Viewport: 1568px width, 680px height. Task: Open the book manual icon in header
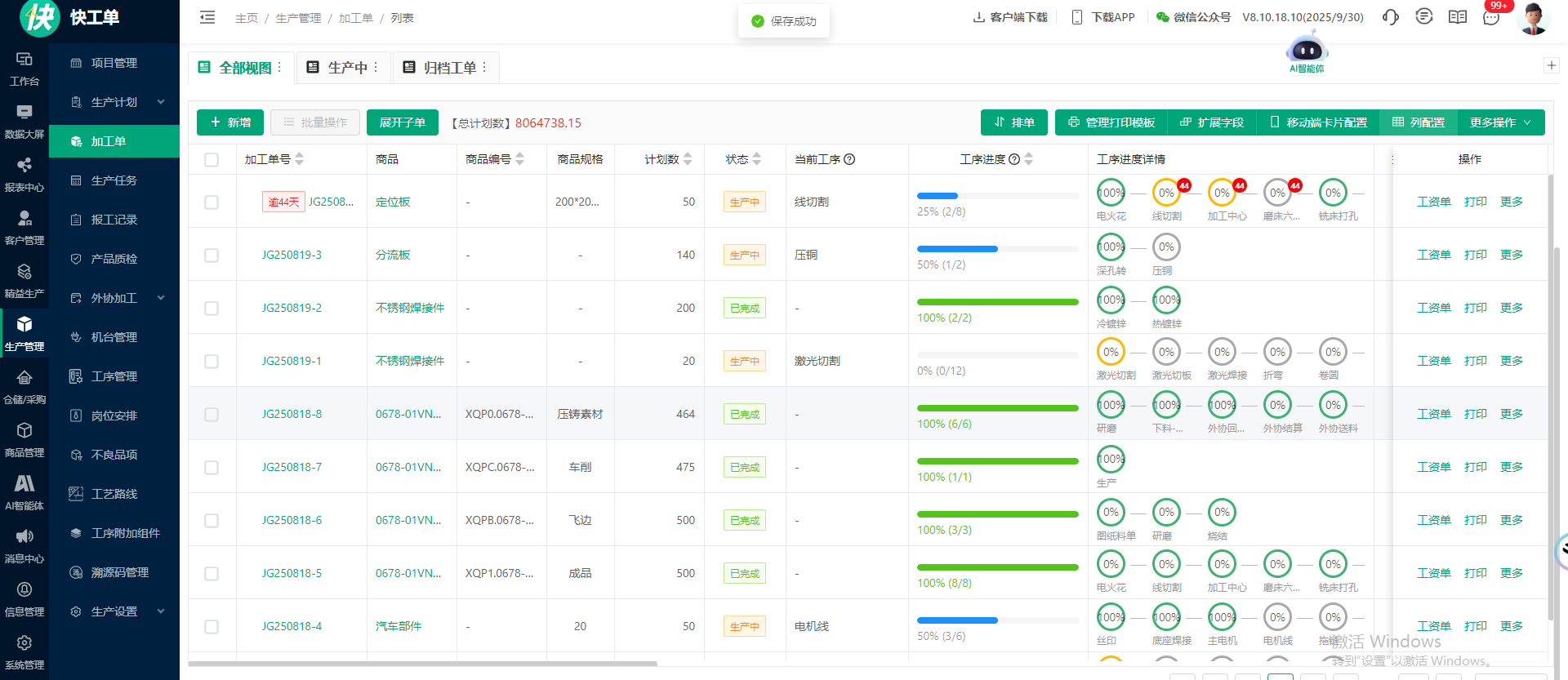point(1458,17)
